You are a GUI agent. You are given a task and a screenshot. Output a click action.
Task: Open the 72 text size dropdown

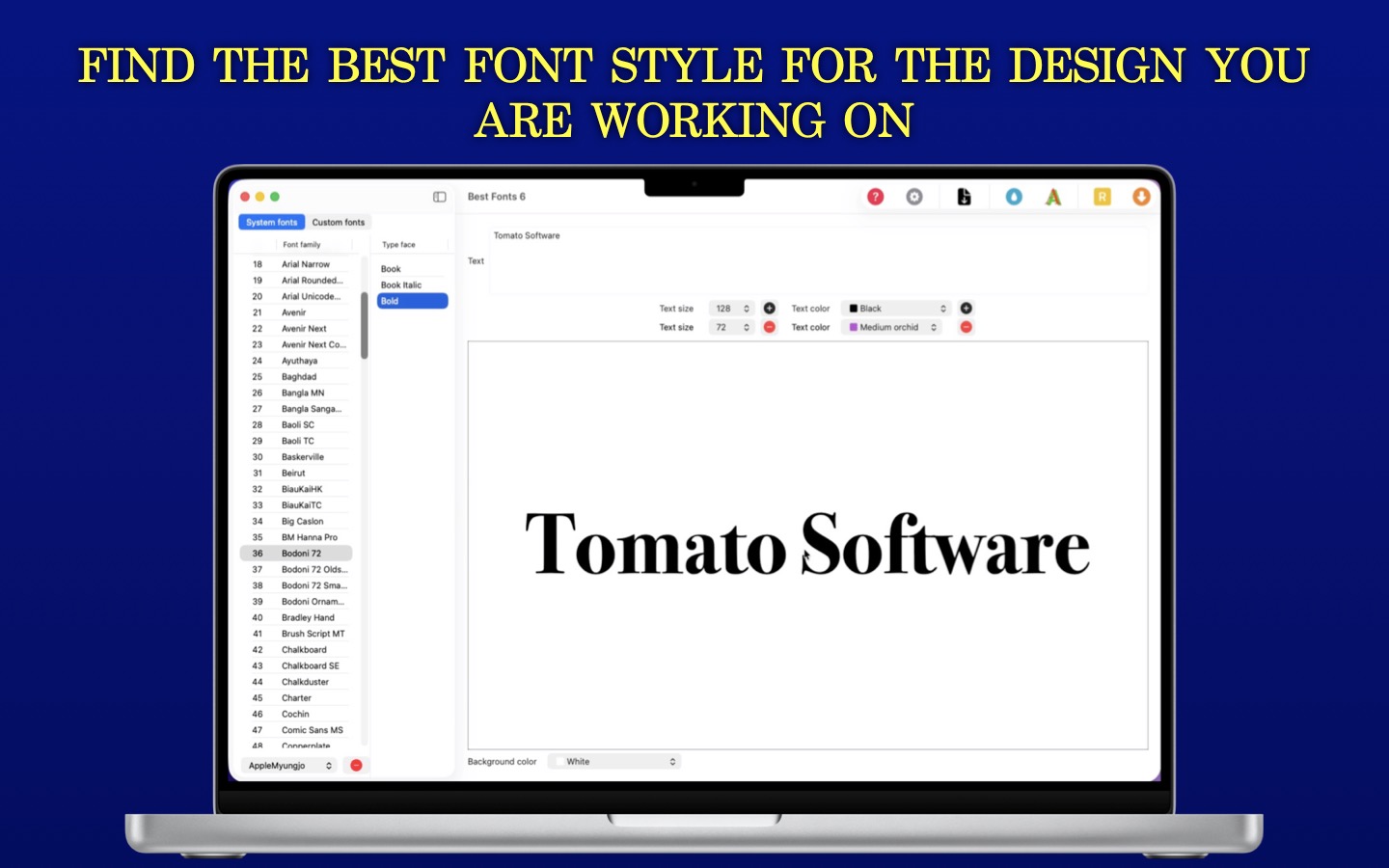coord(732,328)
